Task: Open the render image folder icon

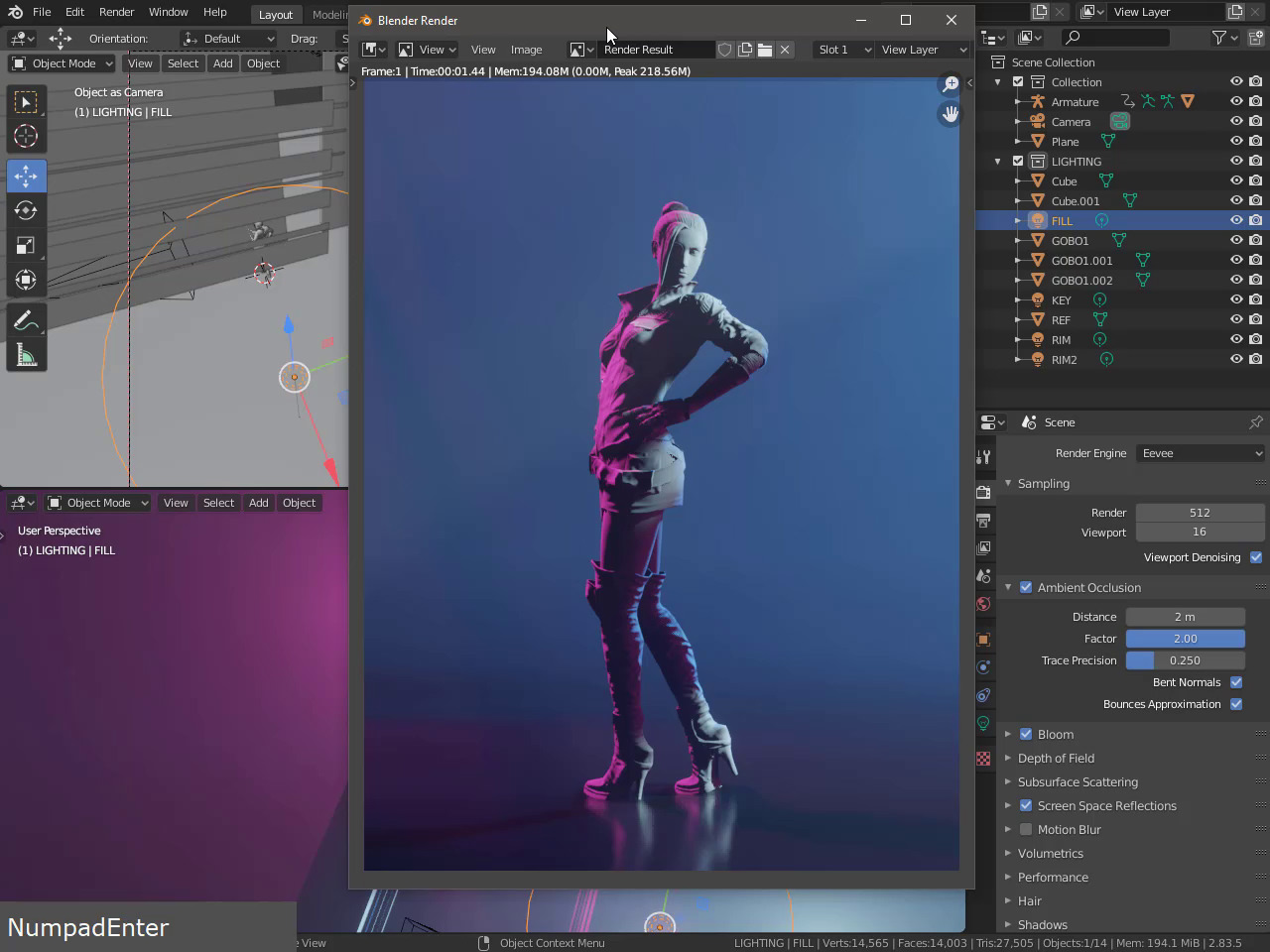Action: coord(765,50)
